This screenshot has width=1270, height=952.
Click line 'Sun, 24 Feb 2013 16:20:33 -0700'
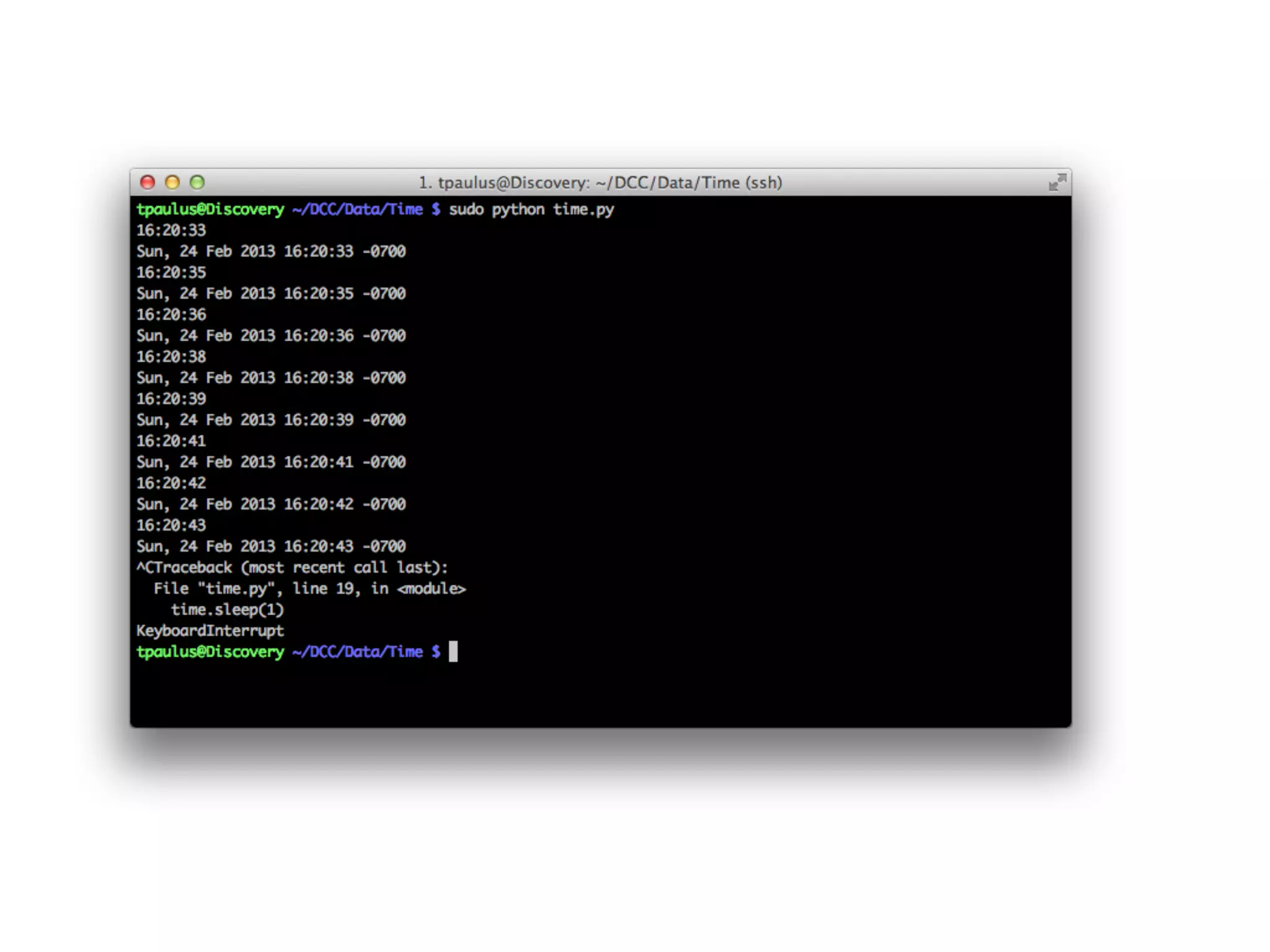(x=271, y=252)
